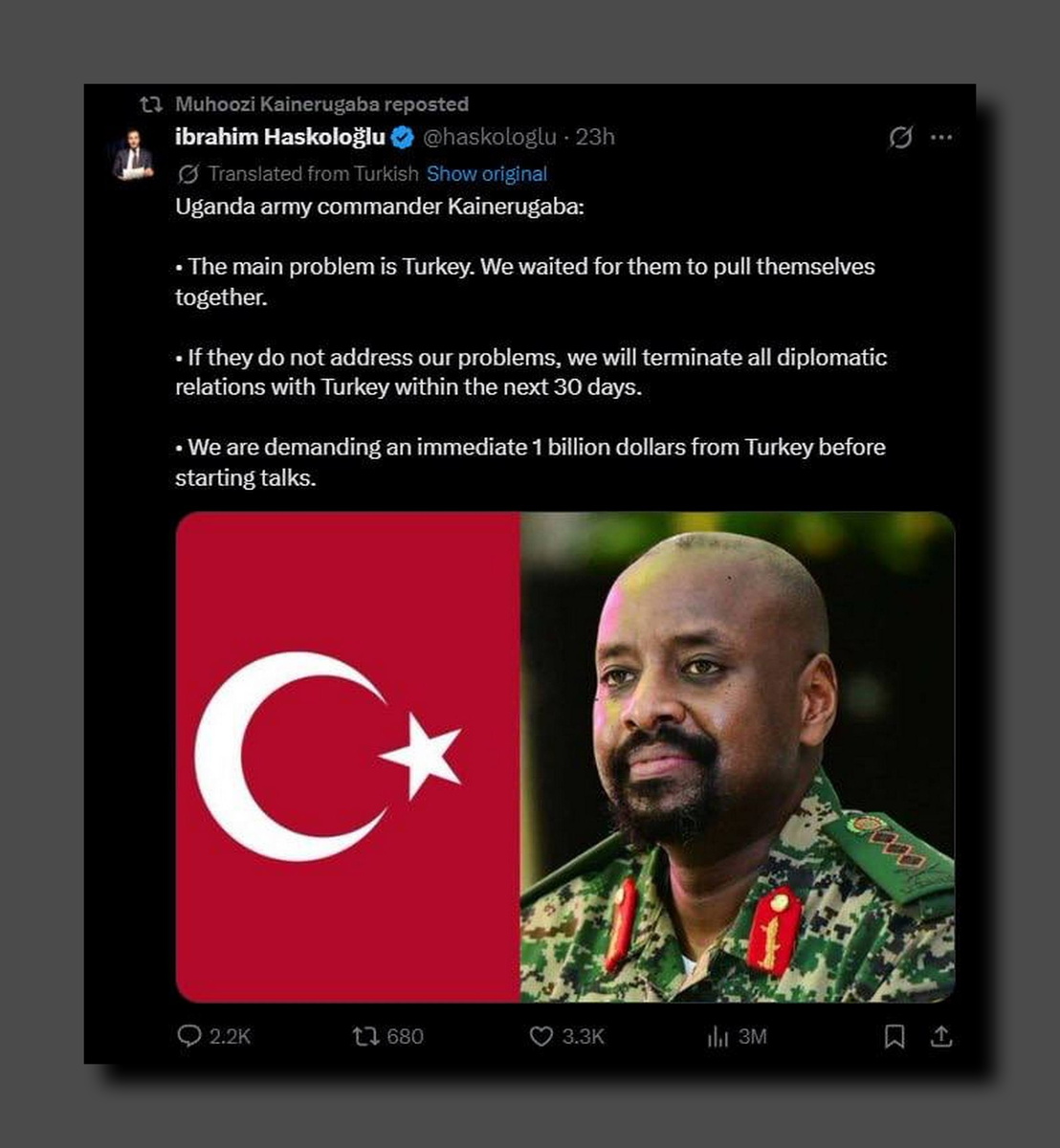Viewport: 1060px width, 1148px height.
Task: Share the tweet via upload icon
Action: tap(941, 1036)
